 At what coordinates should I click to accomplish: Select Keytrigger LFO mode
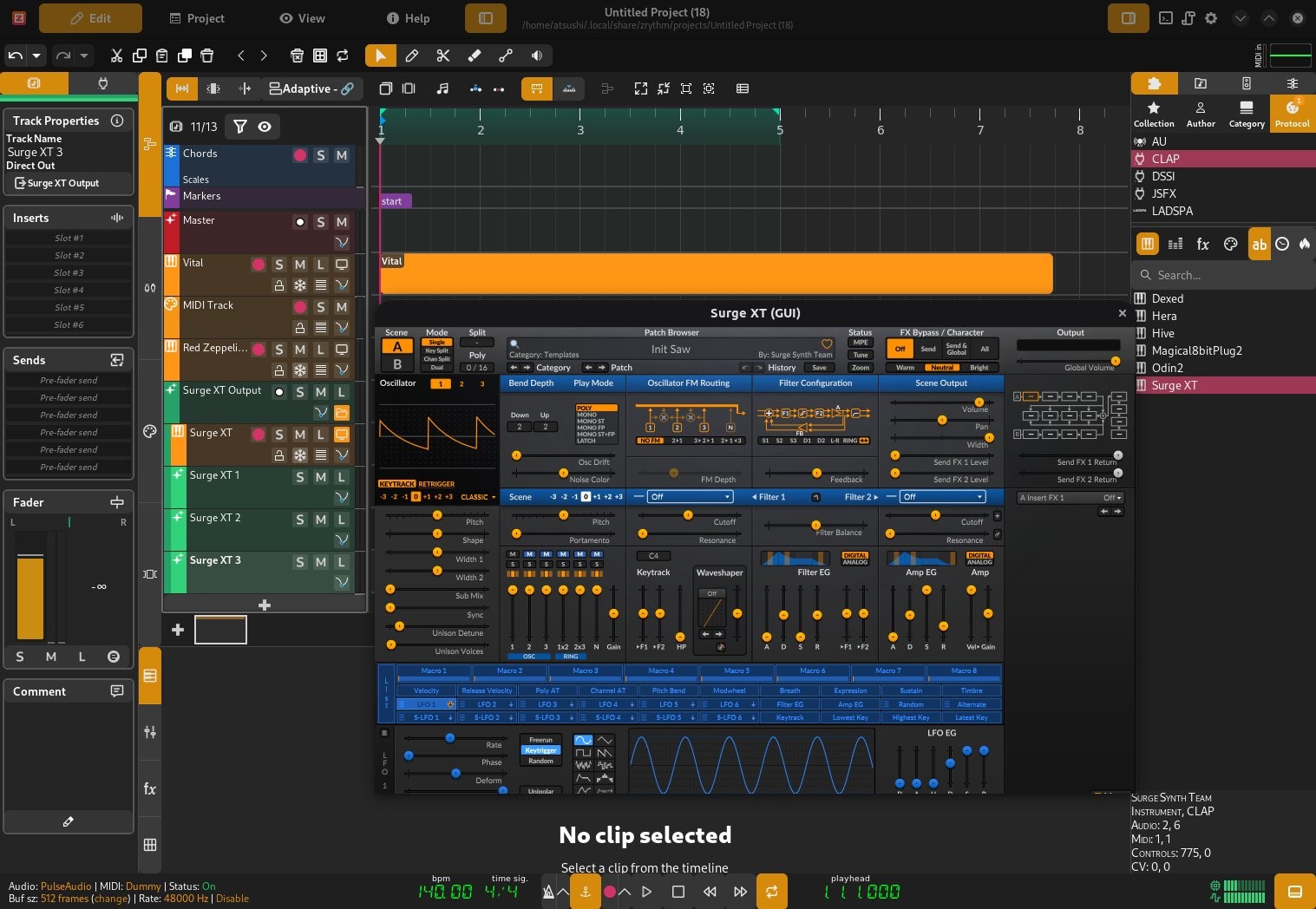(x=540, y=750)
